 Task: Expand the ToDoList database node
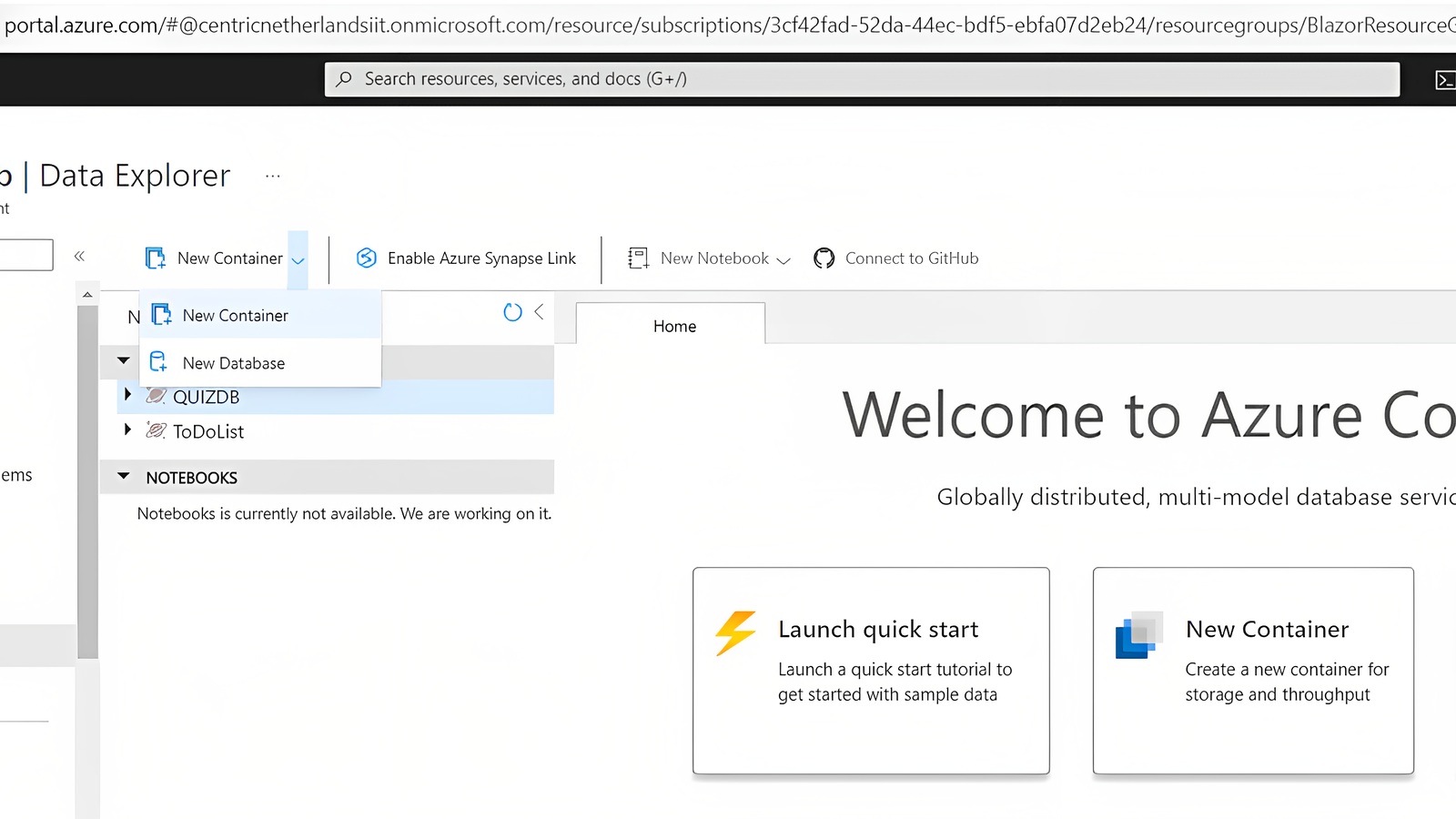(127, 429)
